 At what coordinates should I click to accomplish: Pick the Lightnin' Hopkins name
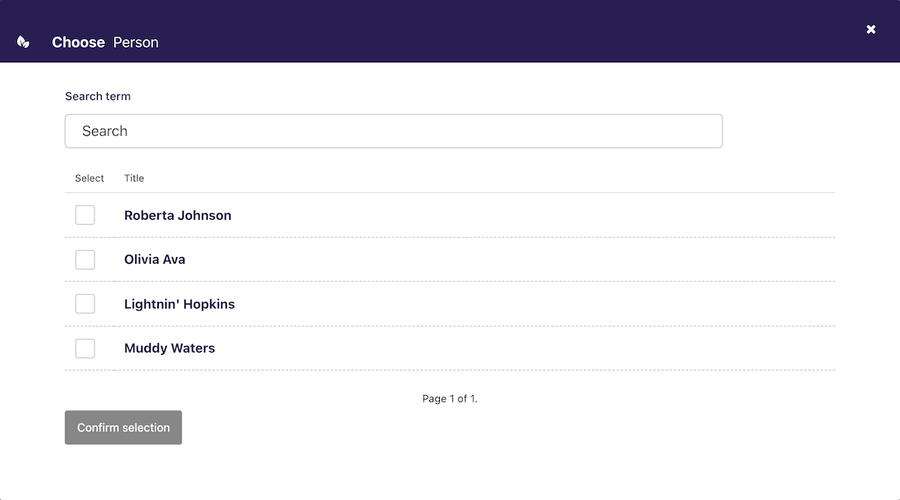179,304
